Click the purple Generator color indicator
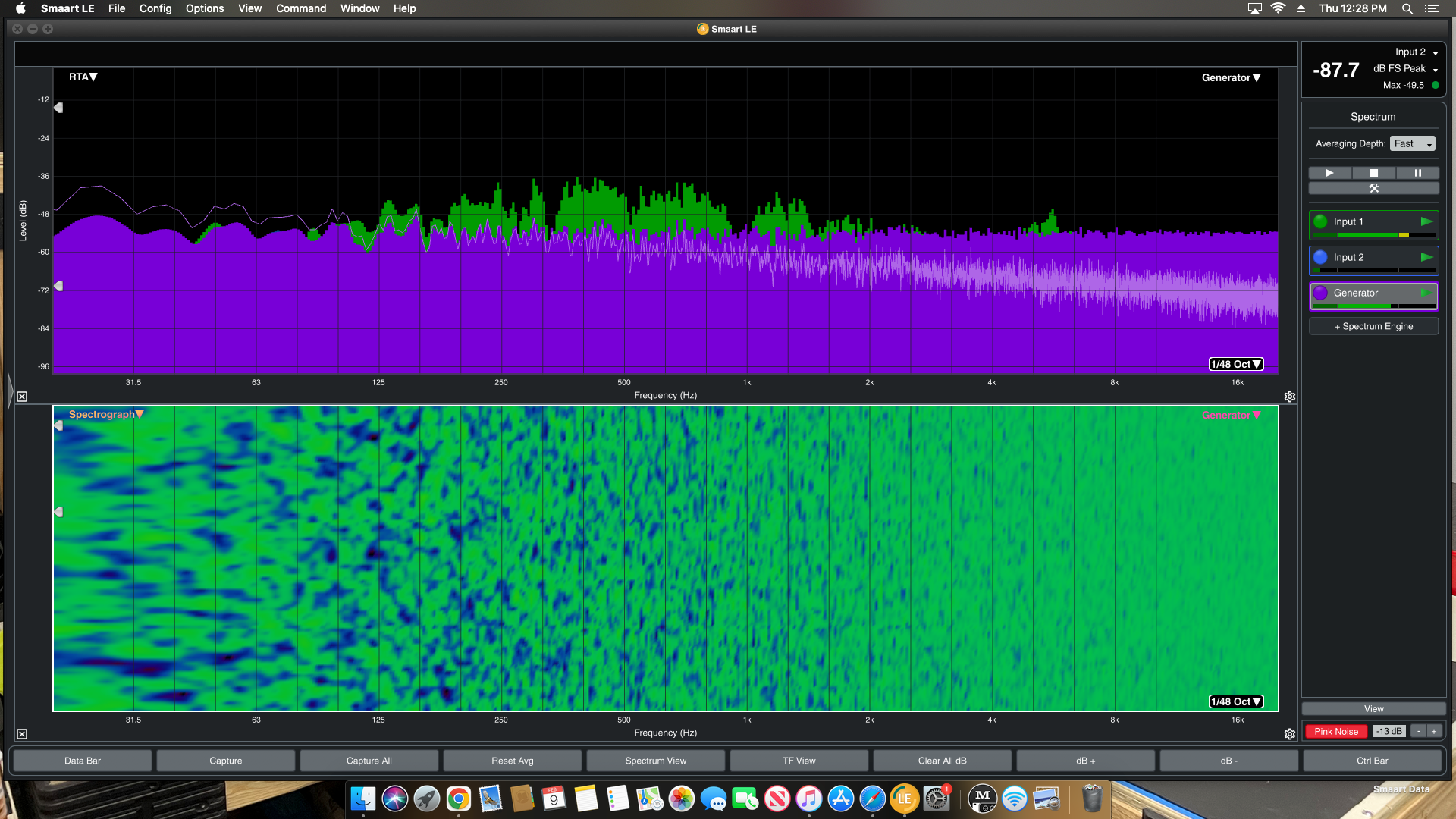The height and width of the screenshot is (819, 1456). (1320, 293)
